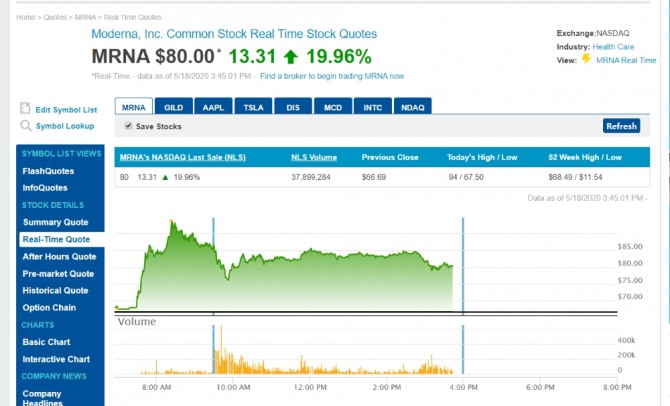Click the 10:00 AM axis label
The height and width of the screenshot is (406, 670).
click(233, 387)
